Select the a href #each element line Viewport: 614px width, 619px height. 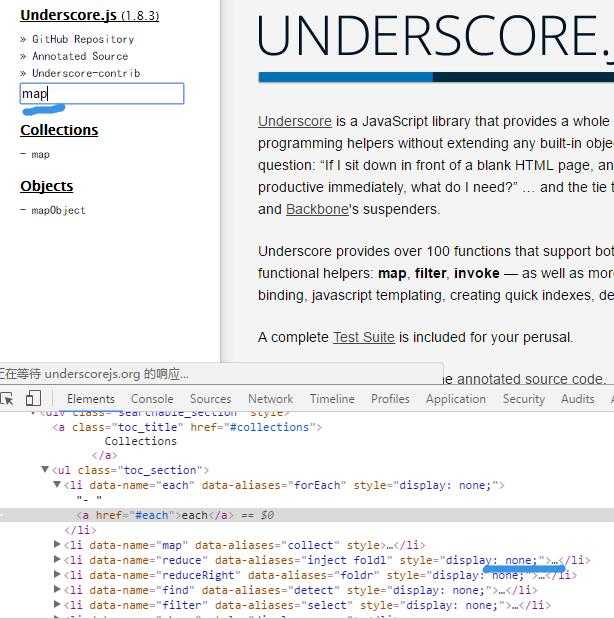click(x=307, y=515)
